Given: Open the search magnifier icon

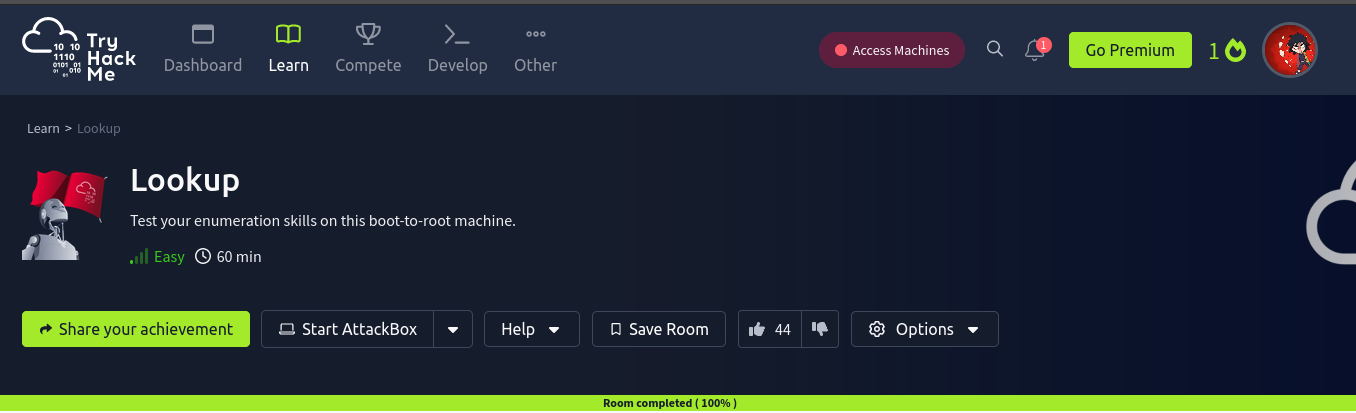Looking at the screenshot, I should click(x=994, y=49).
